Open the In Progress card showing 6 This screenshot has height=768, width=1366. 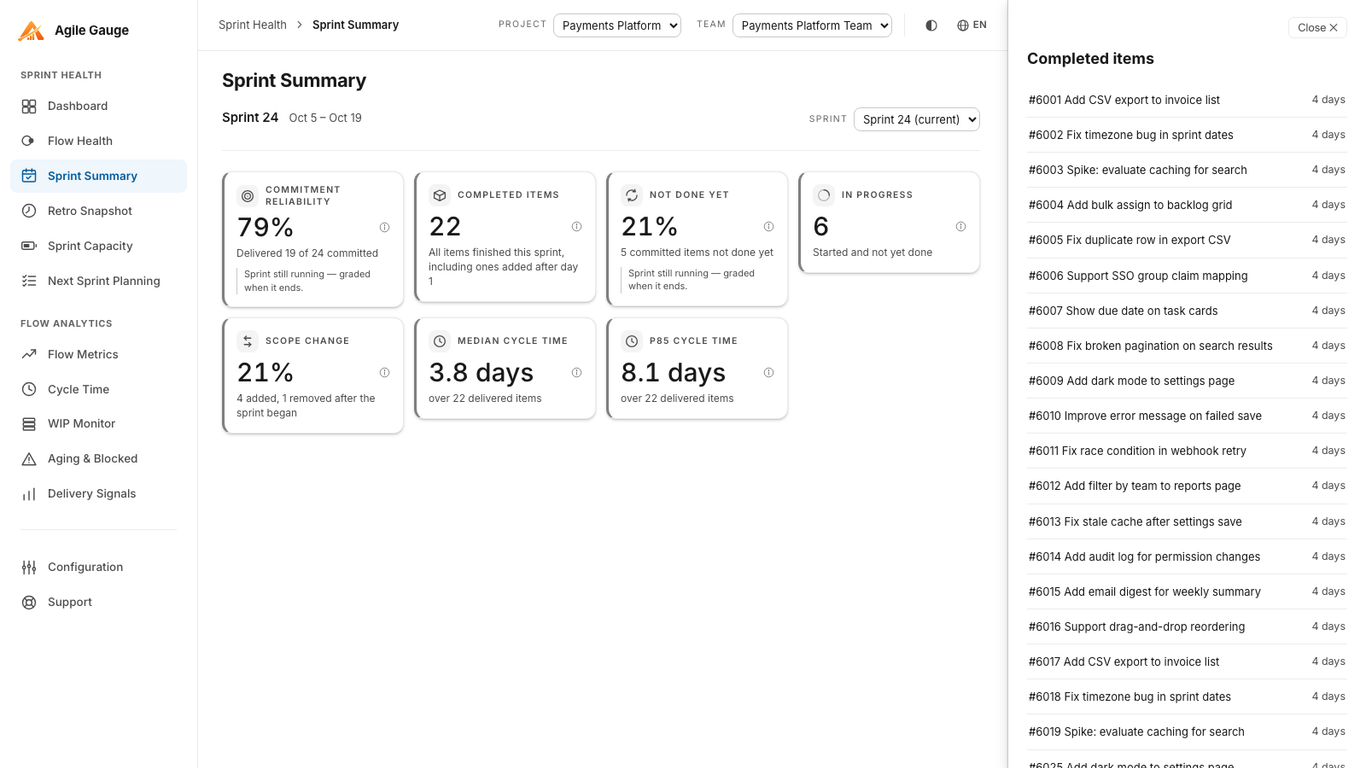tap(889, 222)
